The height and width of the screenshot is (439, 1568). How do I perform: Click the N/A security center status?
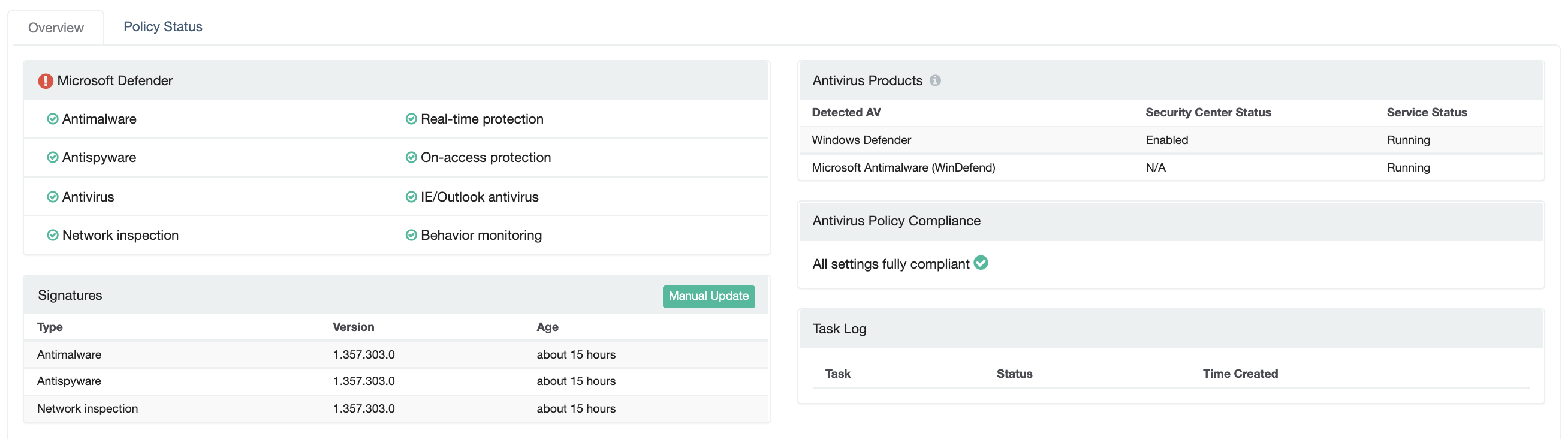pyautogui.click(x=1155, y=167)
